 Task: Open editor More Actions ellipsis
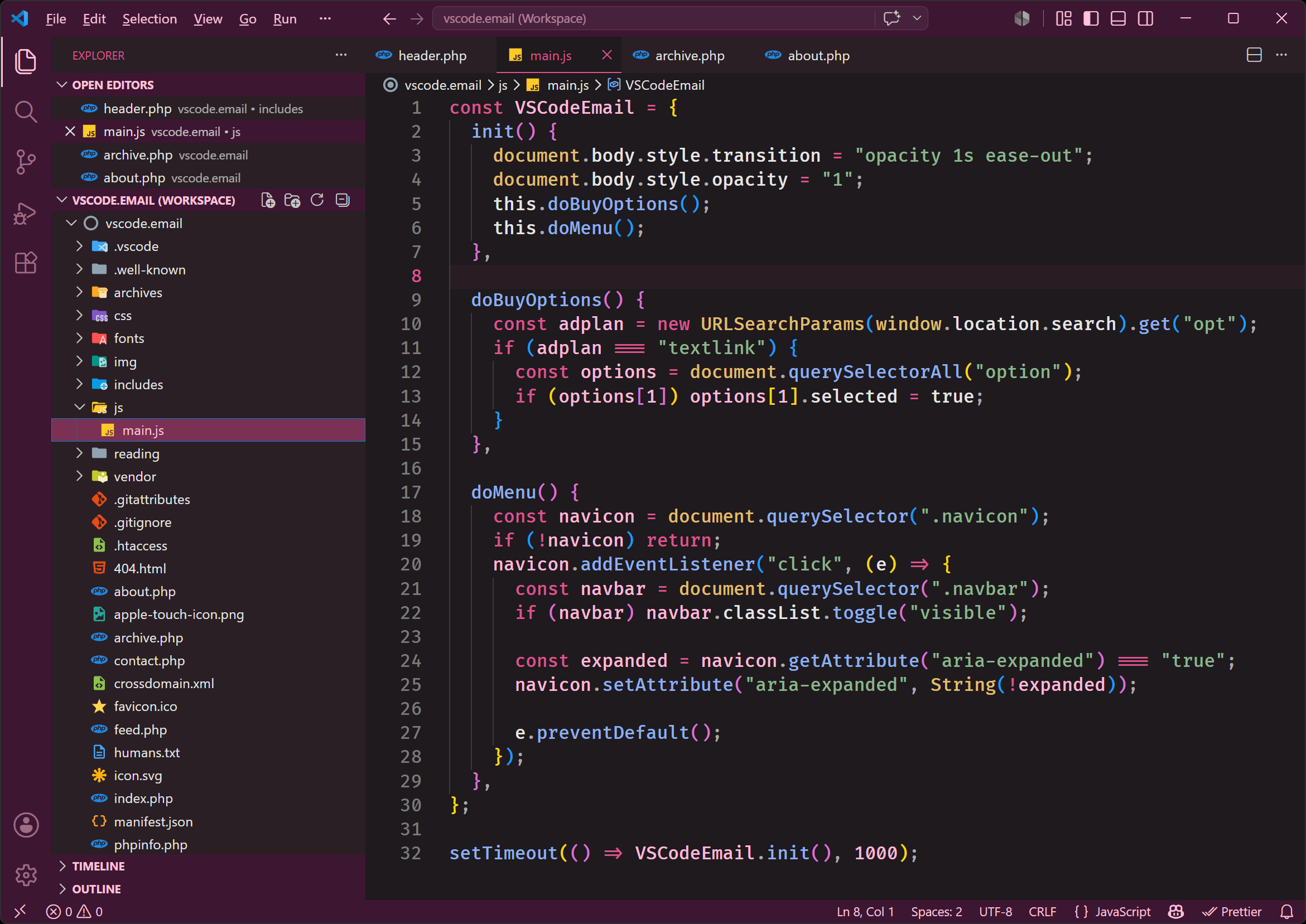[x=1281, y=55]
